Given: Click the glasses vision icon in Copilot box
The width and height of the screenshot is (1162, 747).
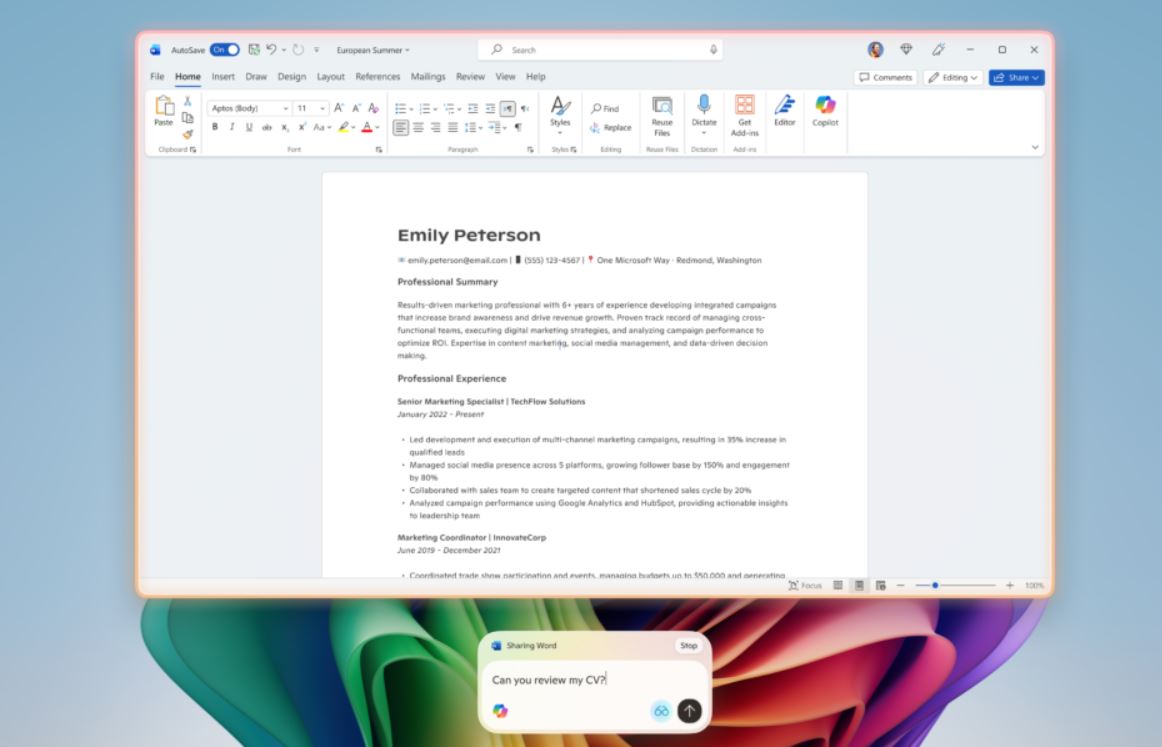Looking at the screenshot, I should click(x=661, y=711).
